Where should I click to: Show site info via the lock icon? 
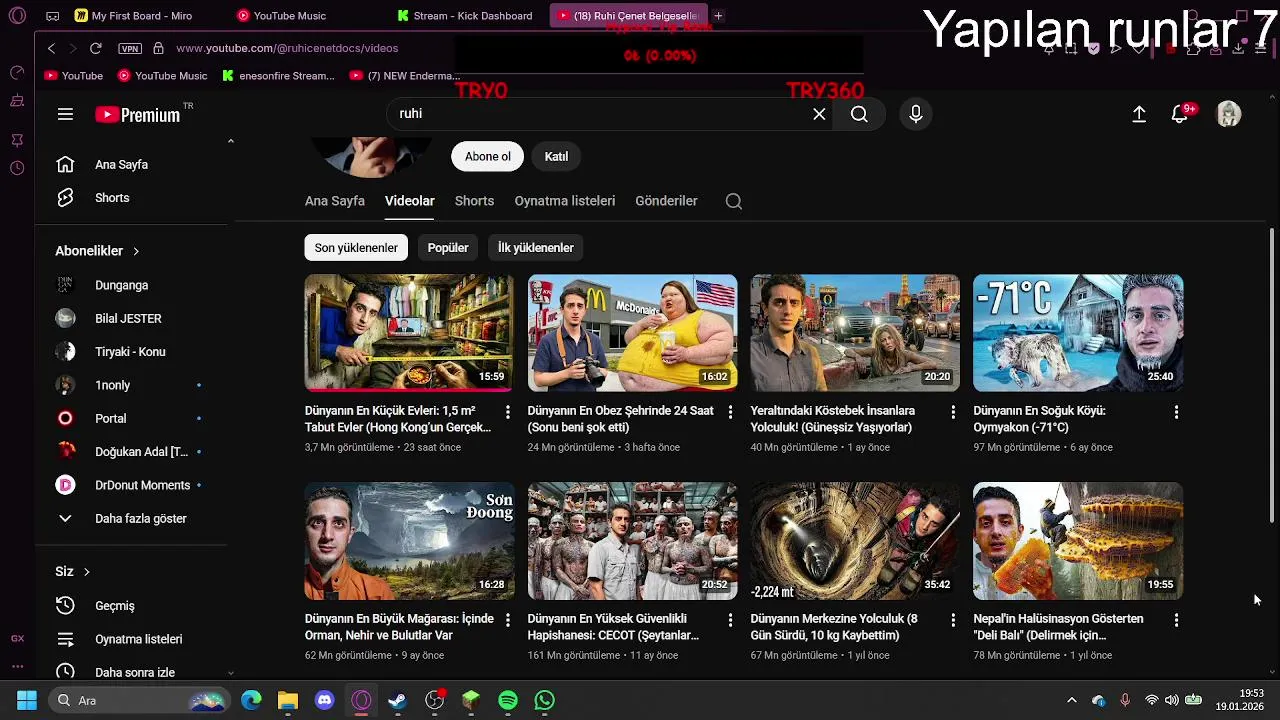click(158, 48)
